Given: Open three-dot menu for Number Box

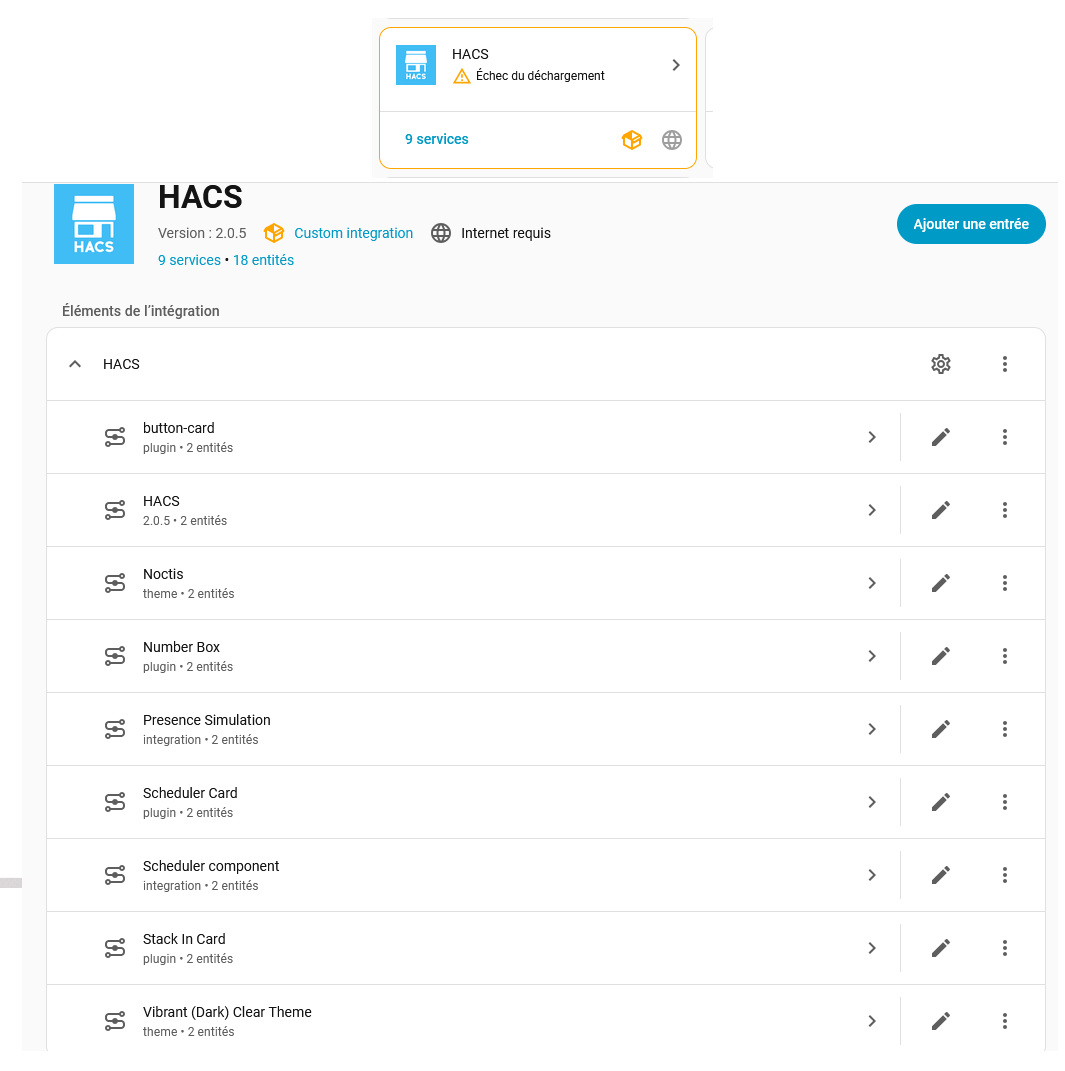Looking at the screenshot, I should pyautogui.click(x=1004, y=656).
